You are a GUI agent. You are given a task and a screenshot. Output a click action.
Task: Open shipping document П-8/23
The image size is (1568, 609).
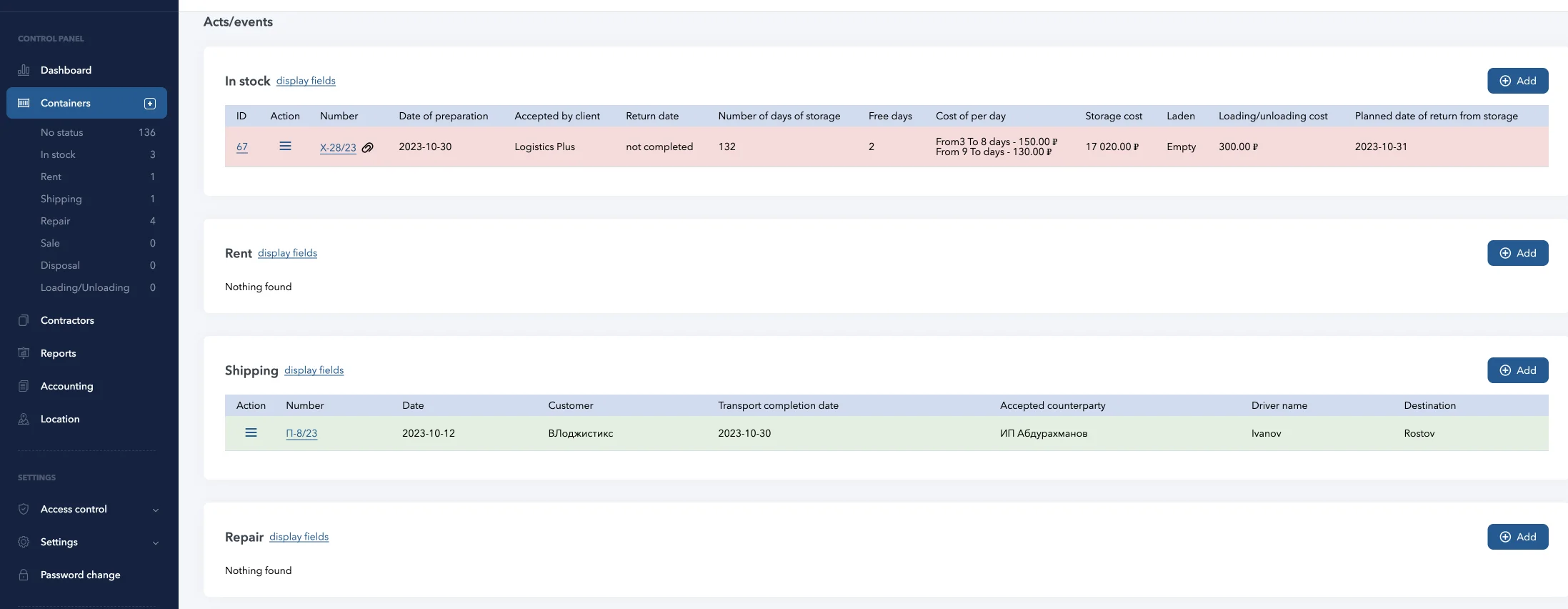pyautogui.click(x=301, y=433)
